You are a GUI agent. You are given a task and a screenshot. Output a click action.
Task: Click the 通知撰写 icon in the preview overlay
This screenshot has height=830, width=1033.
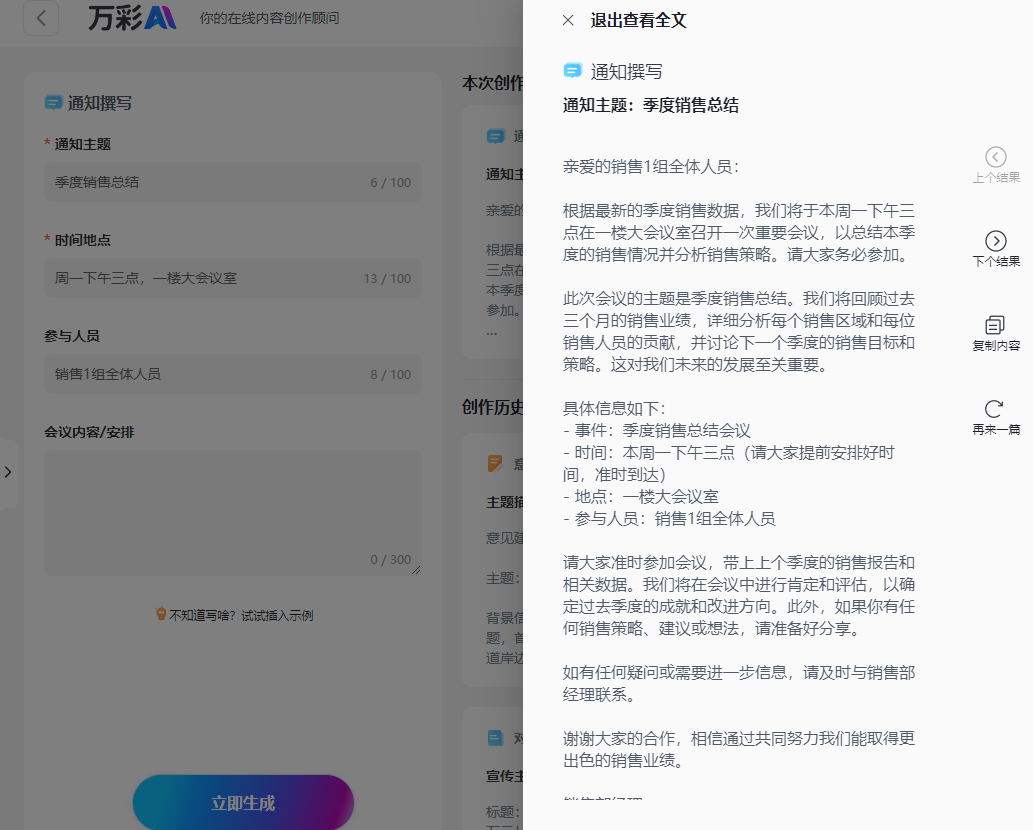click(573, 70)
